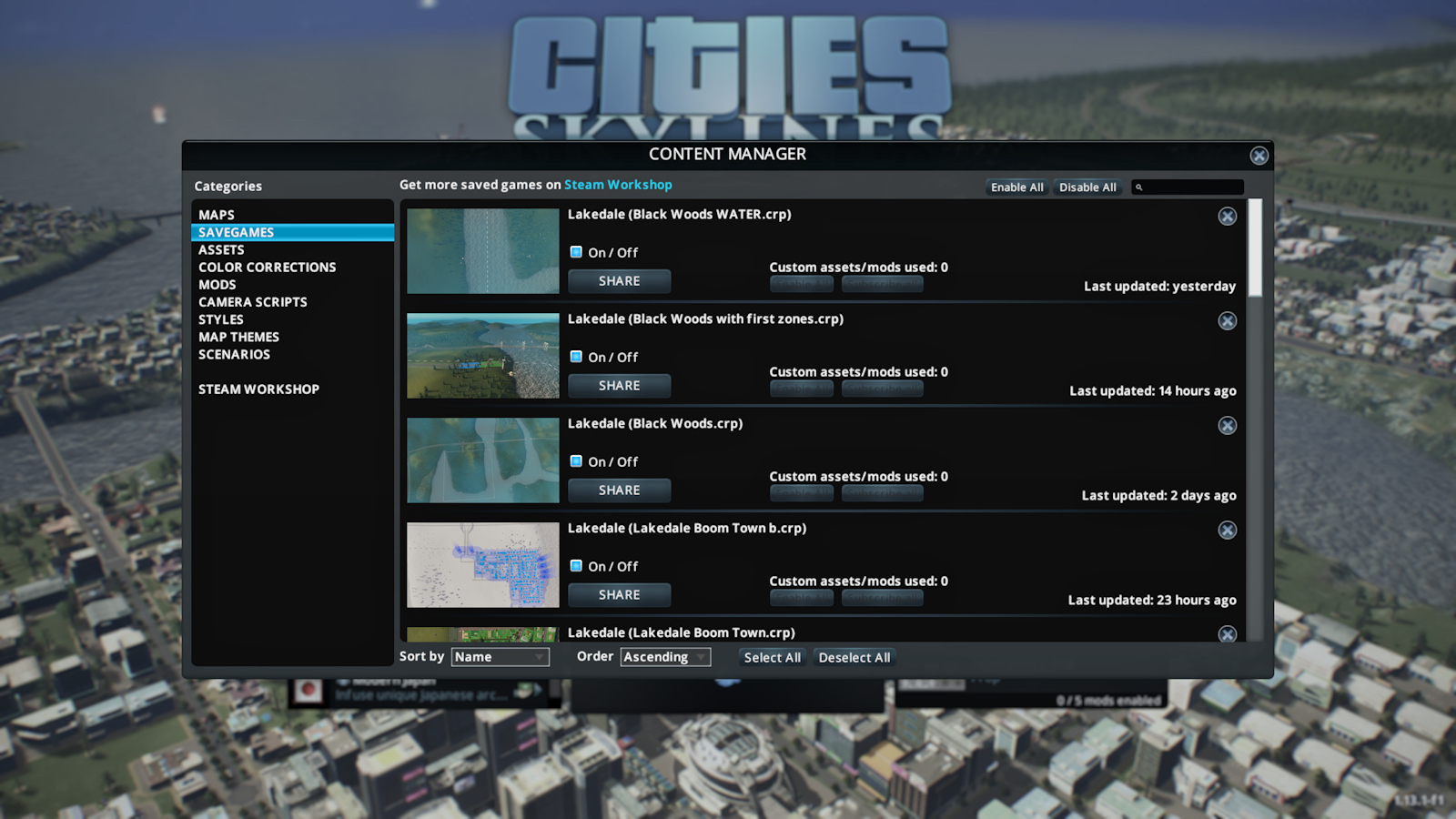Toggle On/Off for Lakedale Boom Town b.crp
This screenshot has width=1456, height=819.
click(576, 566)
